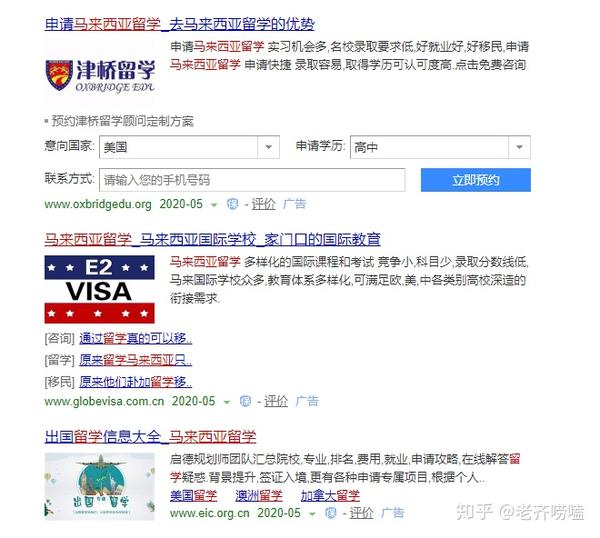The image size is (600, 538).
Task: Click 评价 link beside oxbridgedu.org result
Action: pyautogui.click(x=263, y=204)
